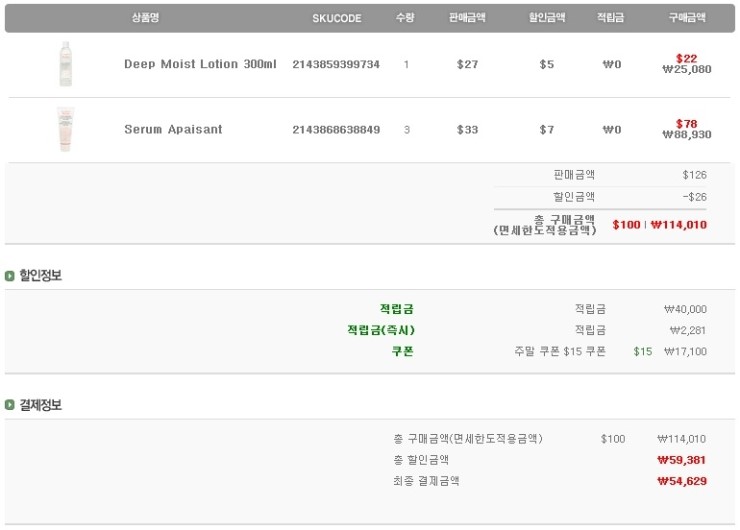Viewport: 740px width, 530px height.
Task: Select SKU code 2143859399734
Action: point(336,64)
